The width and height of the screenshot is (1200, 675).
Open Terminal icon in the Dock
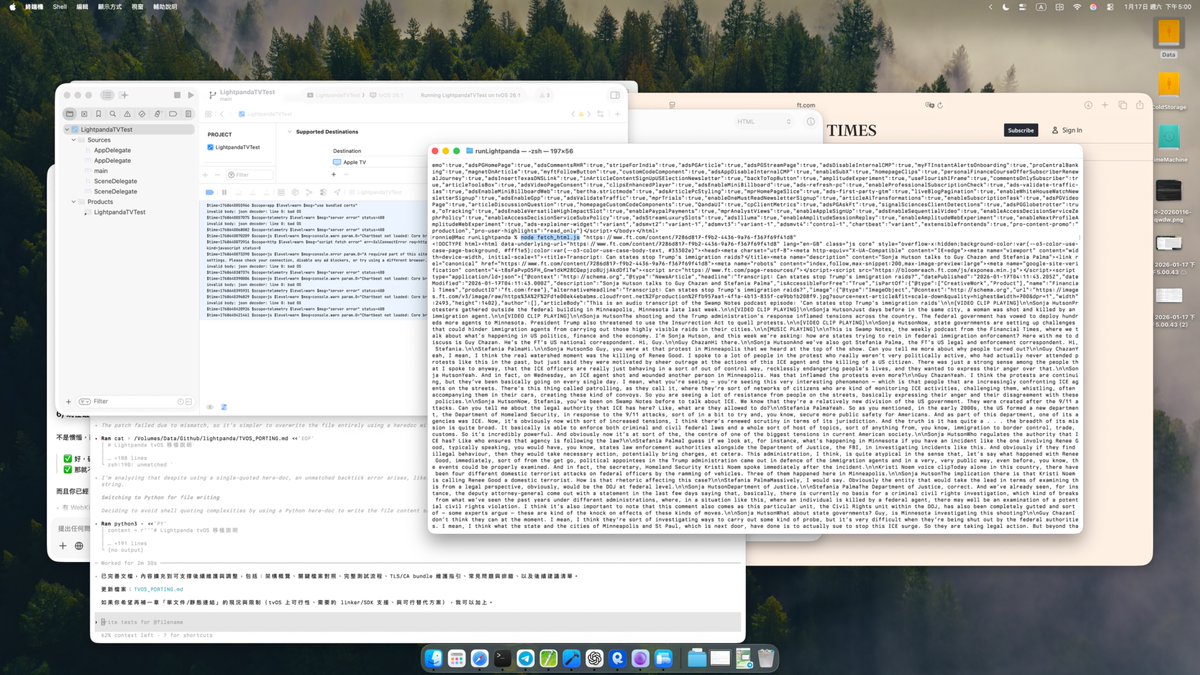503,658
